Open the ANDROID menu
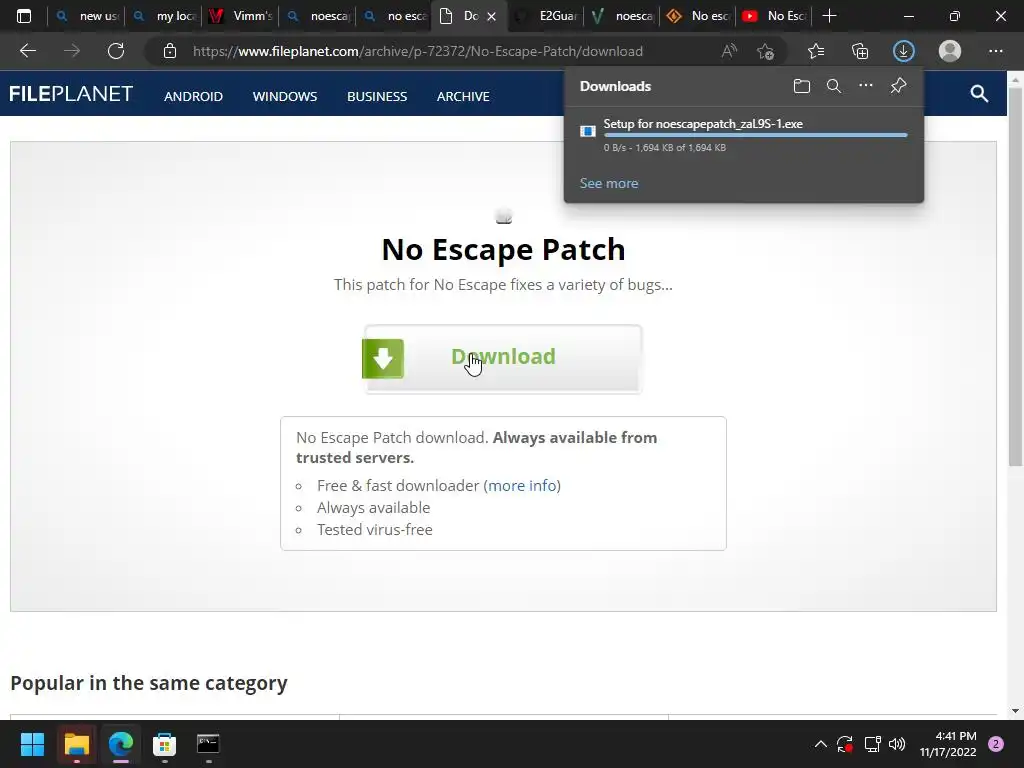 193,97
